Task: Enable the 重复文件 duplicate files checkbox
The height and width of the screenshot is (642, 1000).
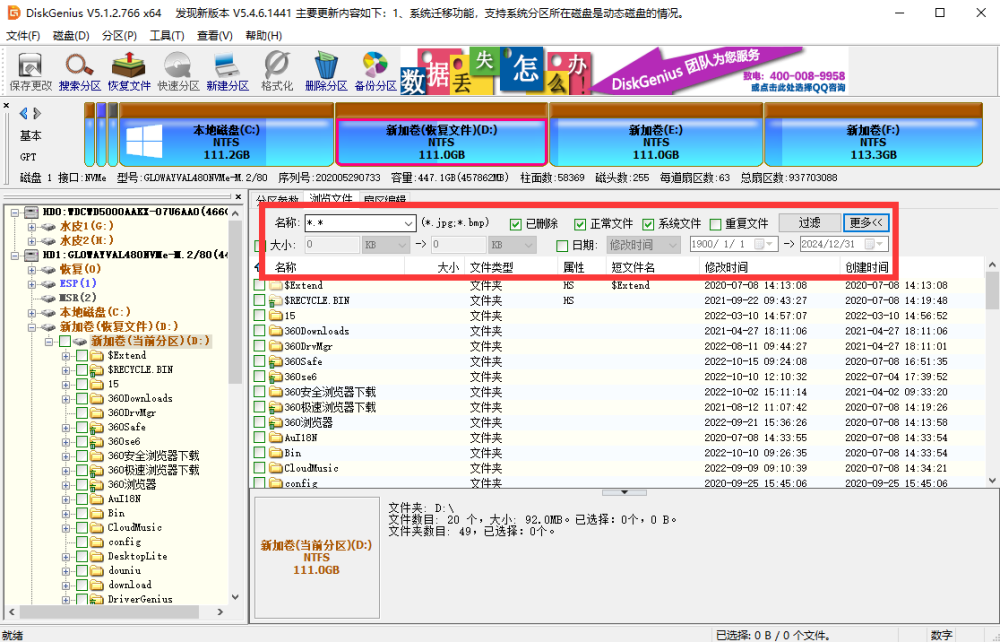Action: [x=715, y=224]
